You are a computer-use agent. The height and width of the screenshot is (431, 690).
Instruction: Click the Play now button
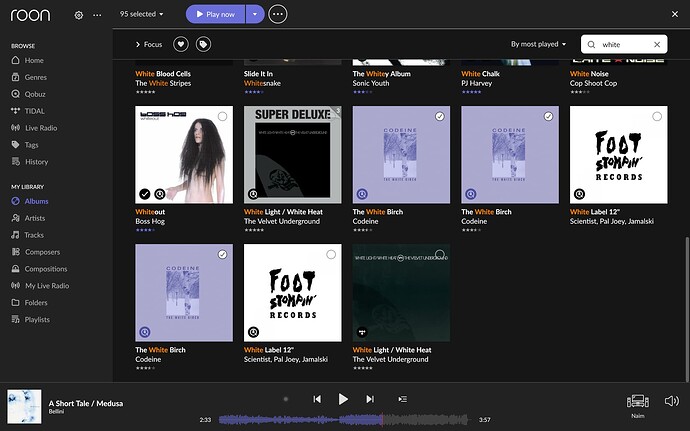coord(216,14)
